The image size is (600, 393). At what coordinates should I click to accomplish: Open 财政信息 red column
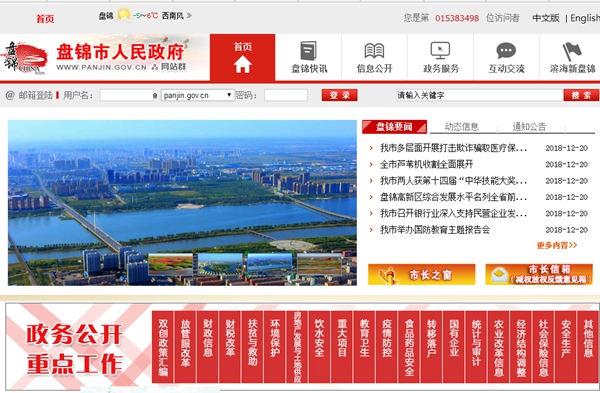pos(208,347)
